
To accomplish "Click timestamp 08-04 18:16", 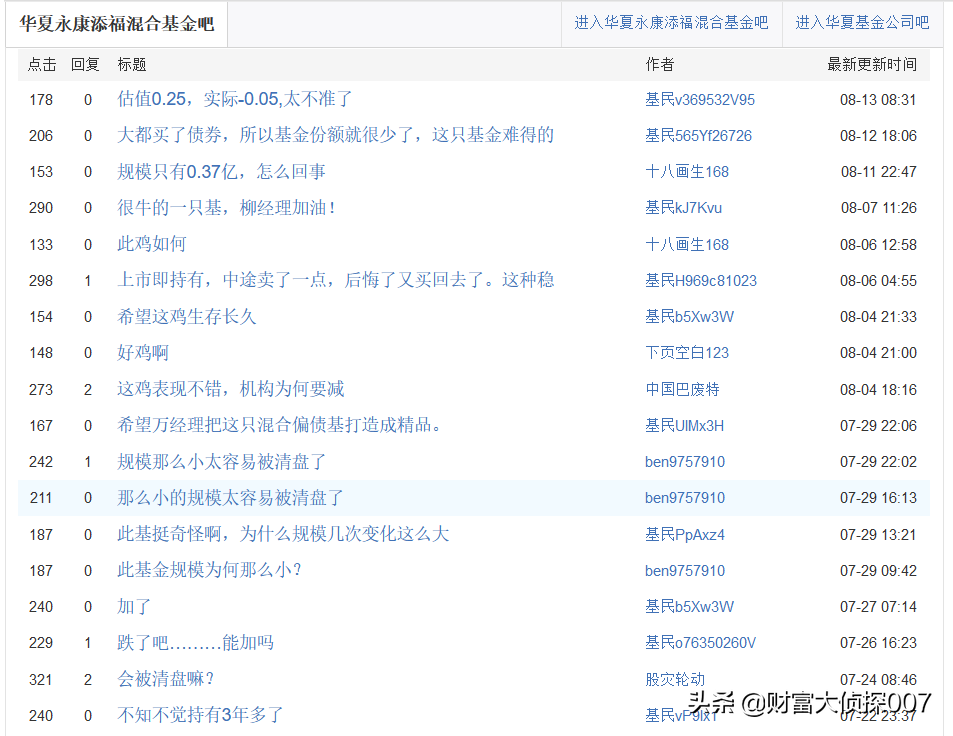I will point(878,390).
